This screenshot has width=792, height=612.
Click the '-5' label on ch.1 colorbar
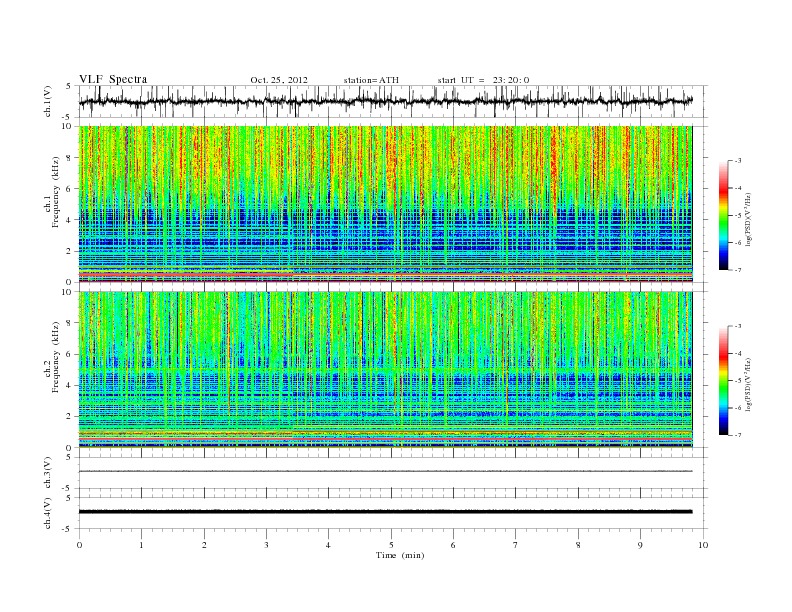pos(738,216)
